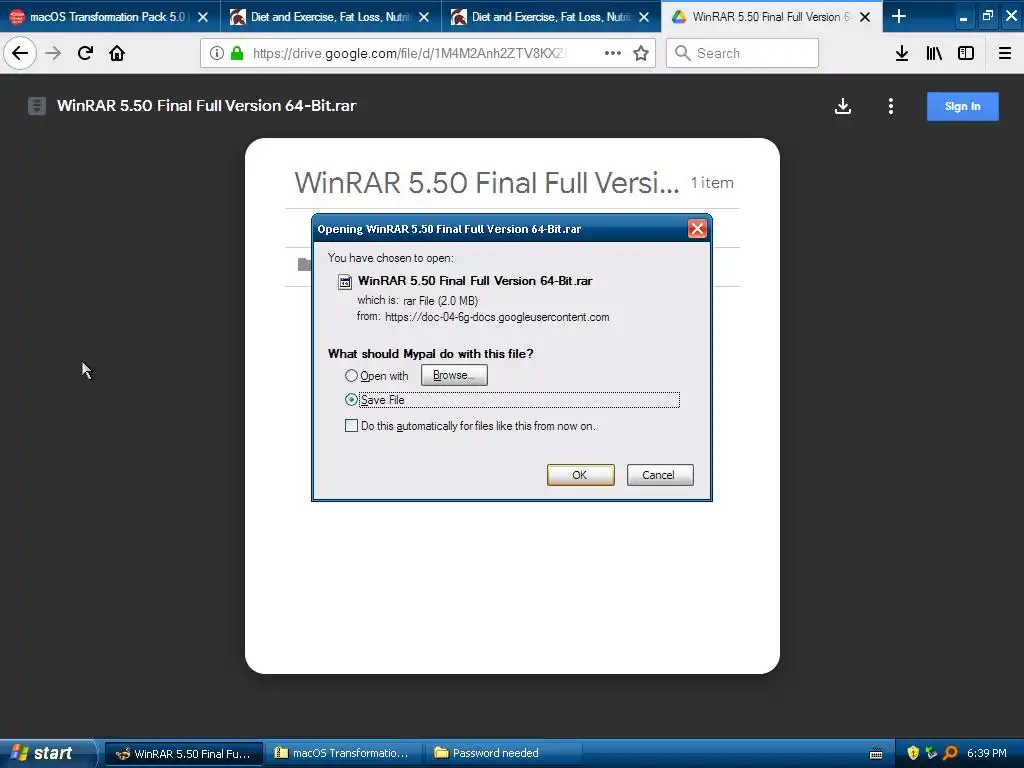Click the Browse button in dialog
This screenshot has width=1024, height=768.
click(454, 375)
